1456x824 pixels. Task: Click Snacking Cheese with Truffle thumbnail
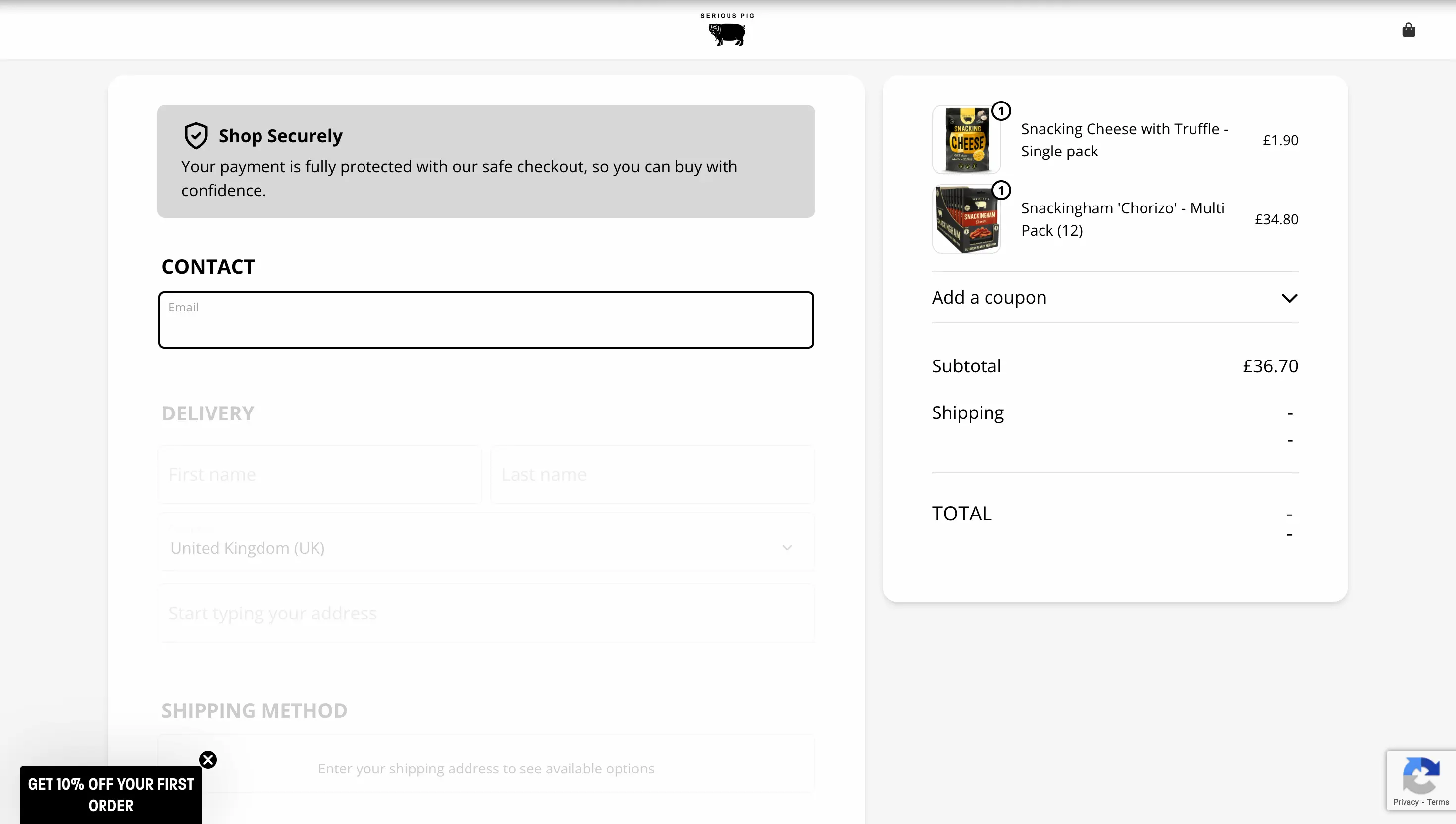[x=966, y=140]
